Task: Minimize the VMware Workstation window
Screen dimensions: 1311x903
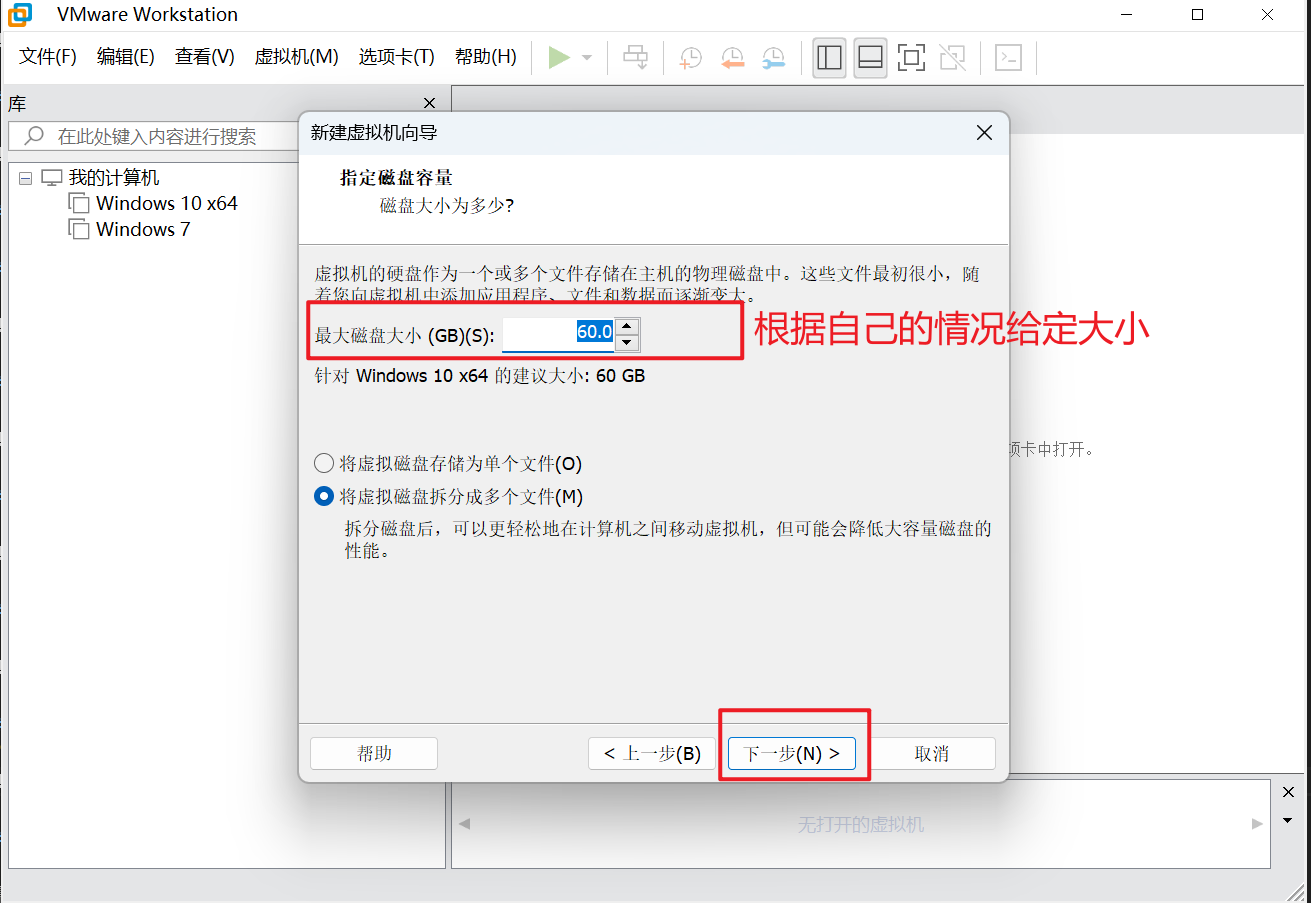Action: click(x=1128, y=15)
